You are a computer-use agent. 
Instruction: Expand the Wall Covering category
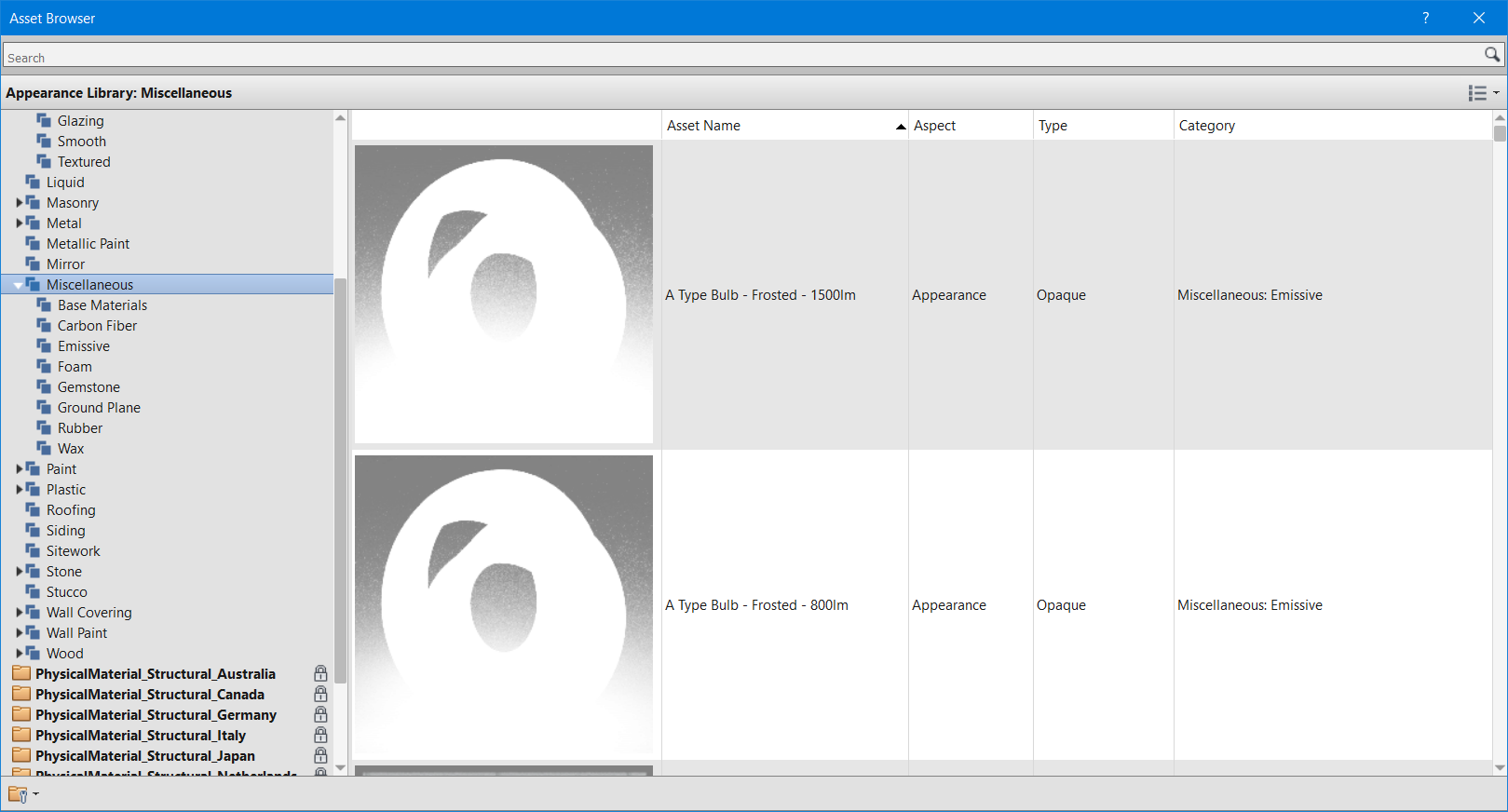[20, 612]
